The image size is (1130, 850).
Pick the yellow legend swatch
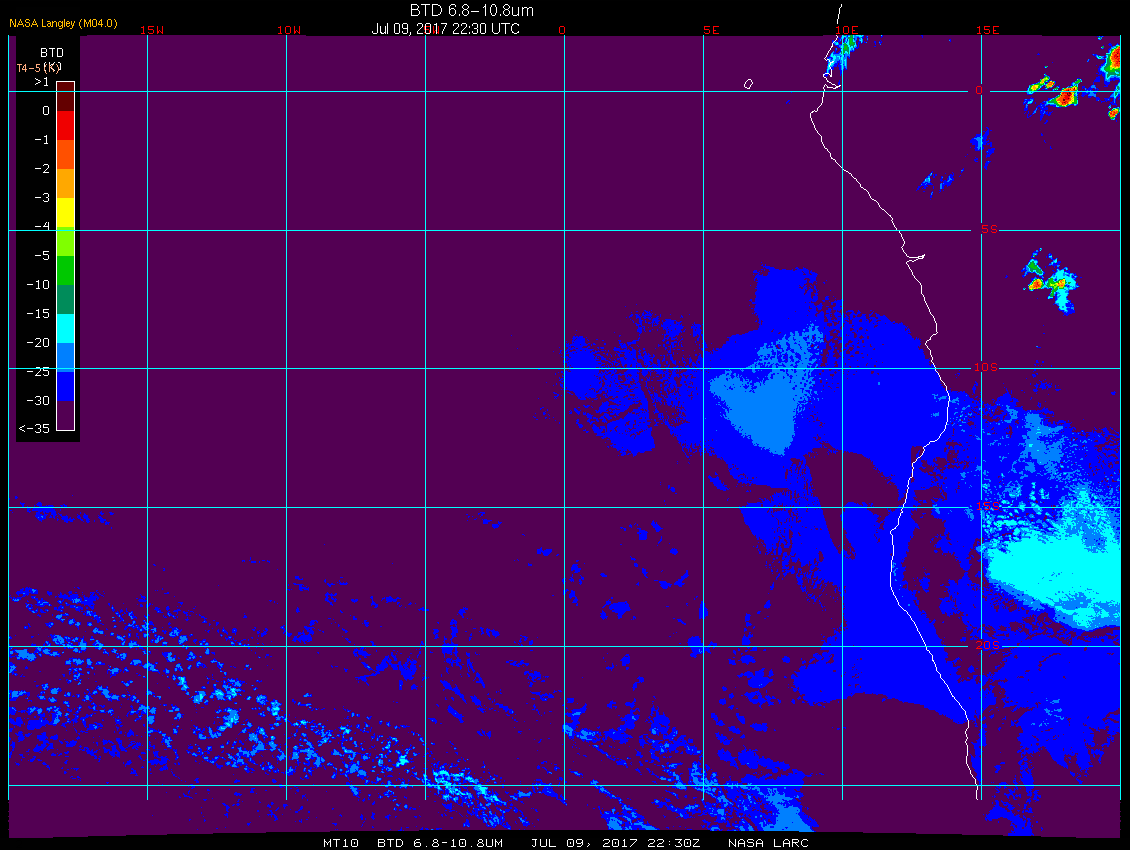tap(66, 213)
